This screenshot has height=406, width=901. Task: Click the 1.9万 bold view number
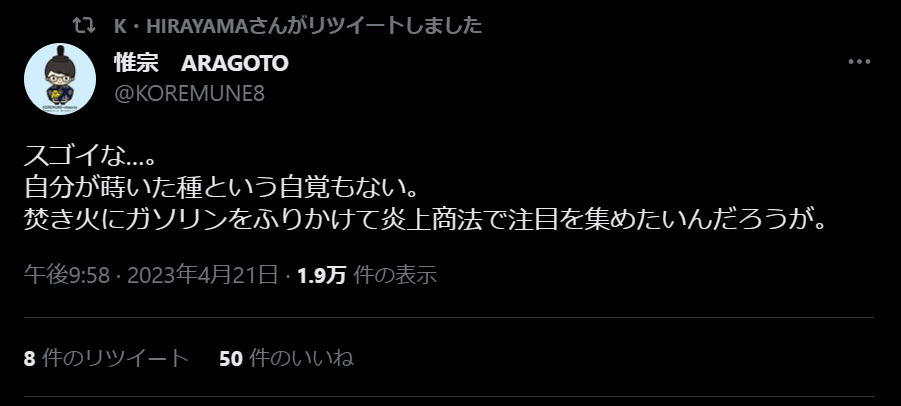tap(321, 276)
